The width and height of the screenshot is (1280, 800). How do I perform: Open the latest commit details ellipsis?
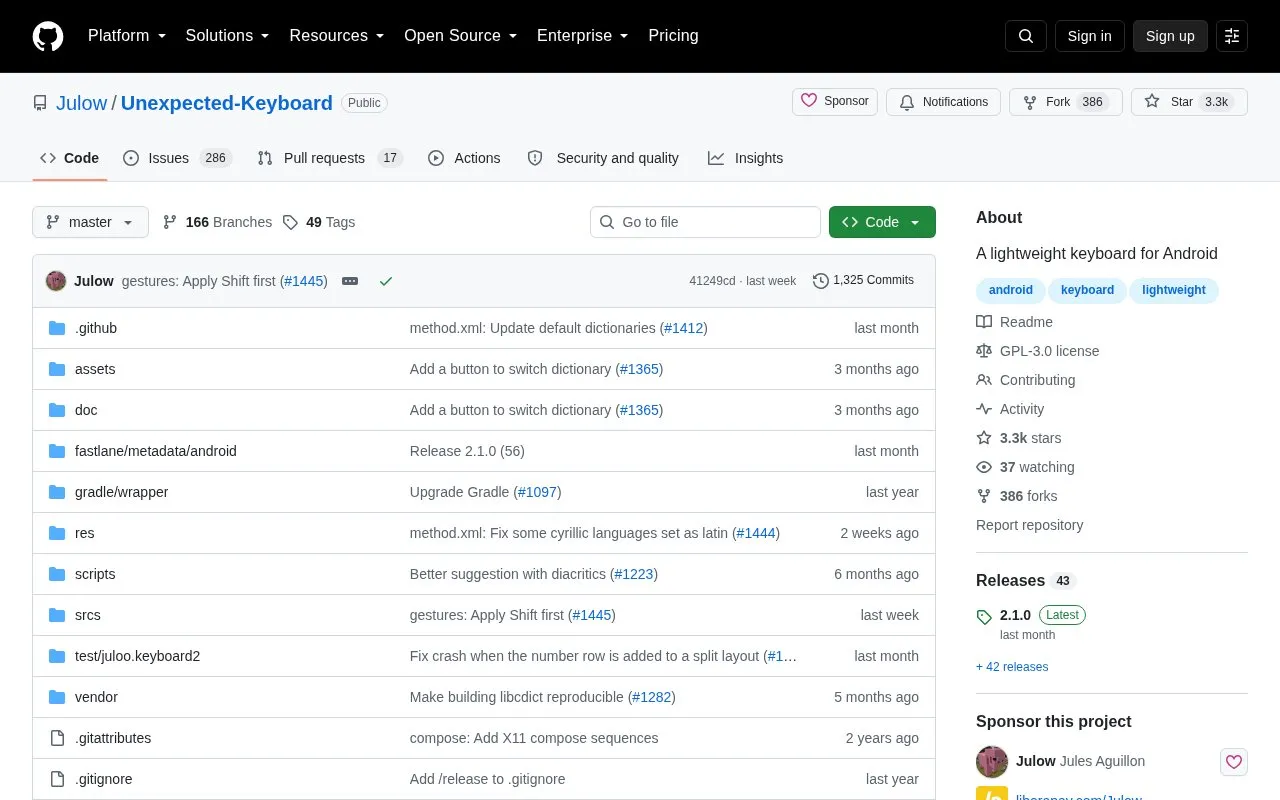(x=350, y=281)
